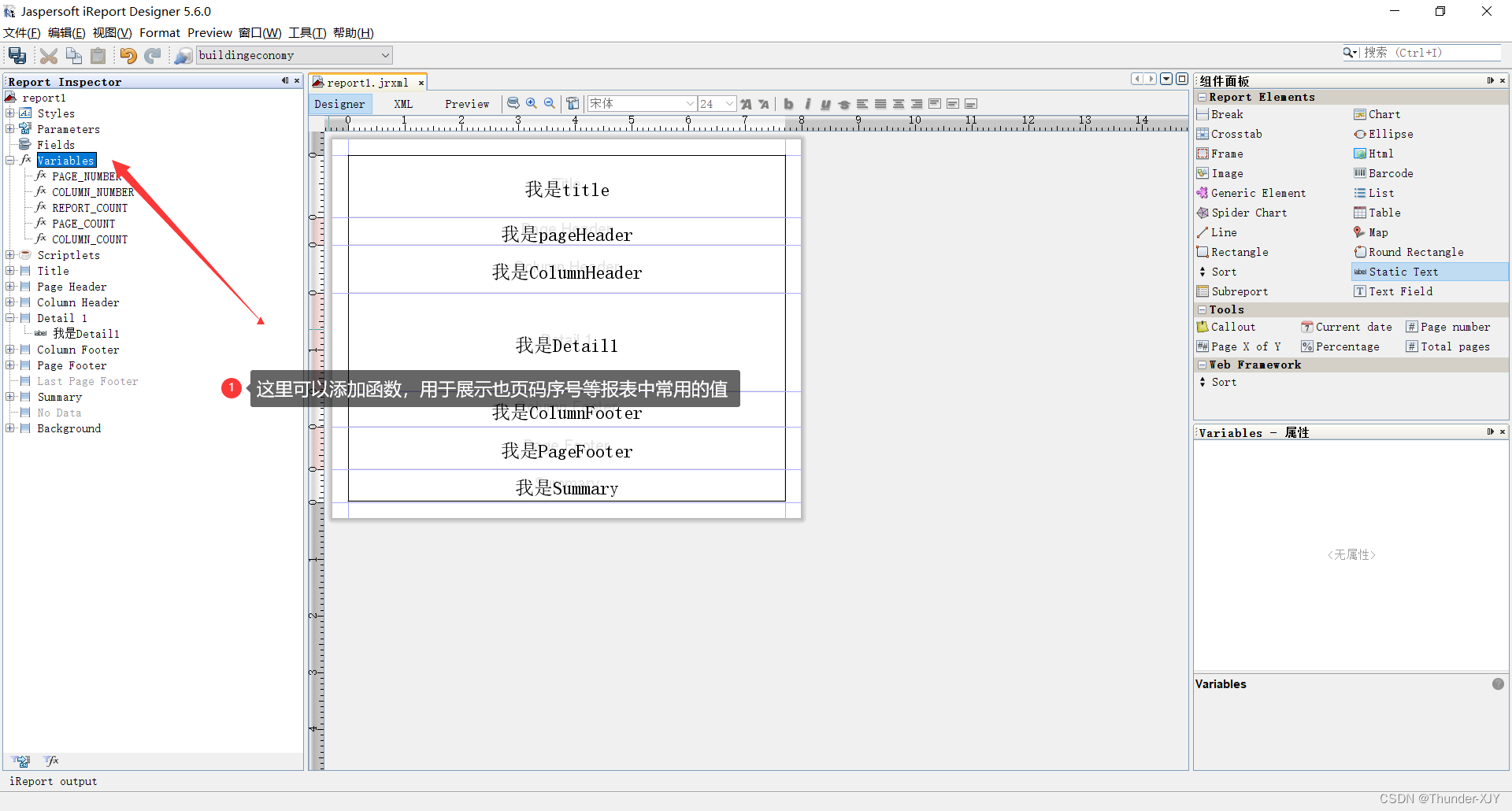Align text right in the toolbar
The height and width of the screenshot is (811, 1512).
pyautogui.click(x=917, y=103)
